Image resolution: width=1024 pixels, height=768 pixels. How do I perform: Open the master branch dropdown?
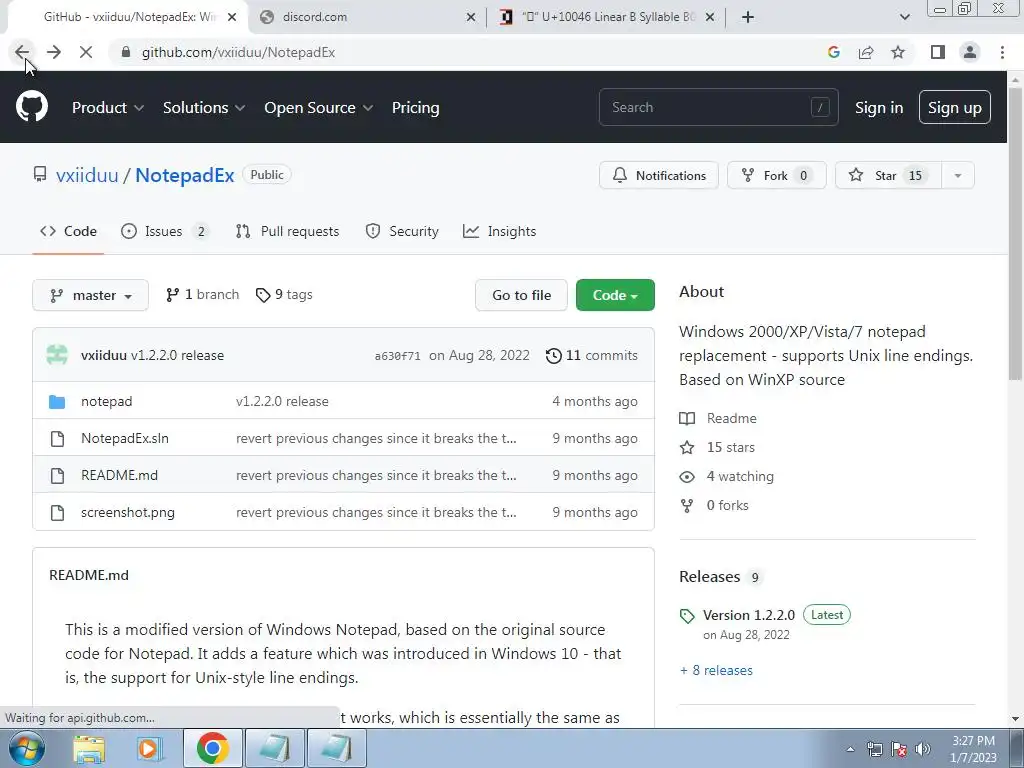coord(90,295)
